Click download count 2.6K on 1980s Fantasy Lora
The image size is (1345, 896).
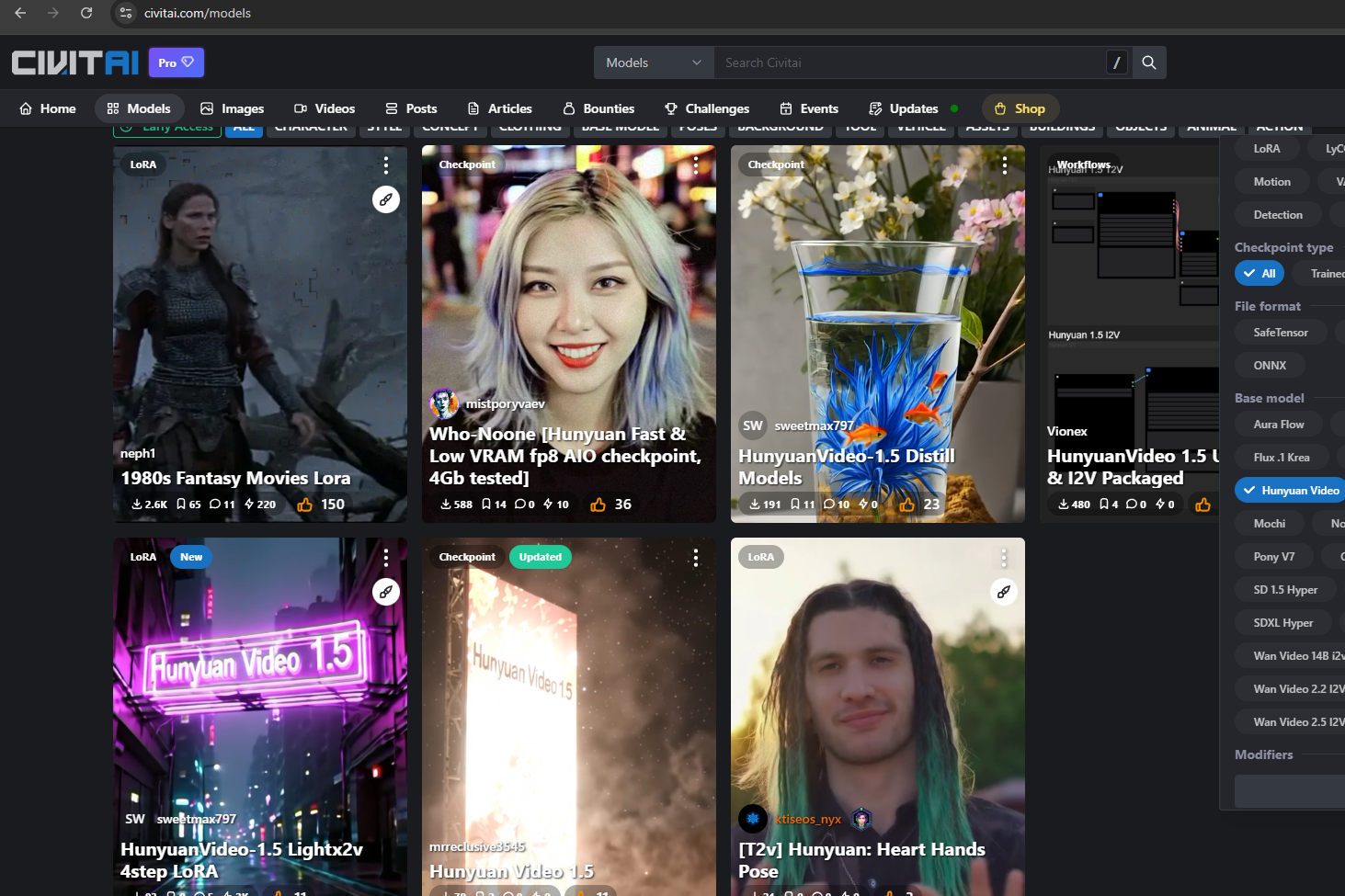(149, 505)
